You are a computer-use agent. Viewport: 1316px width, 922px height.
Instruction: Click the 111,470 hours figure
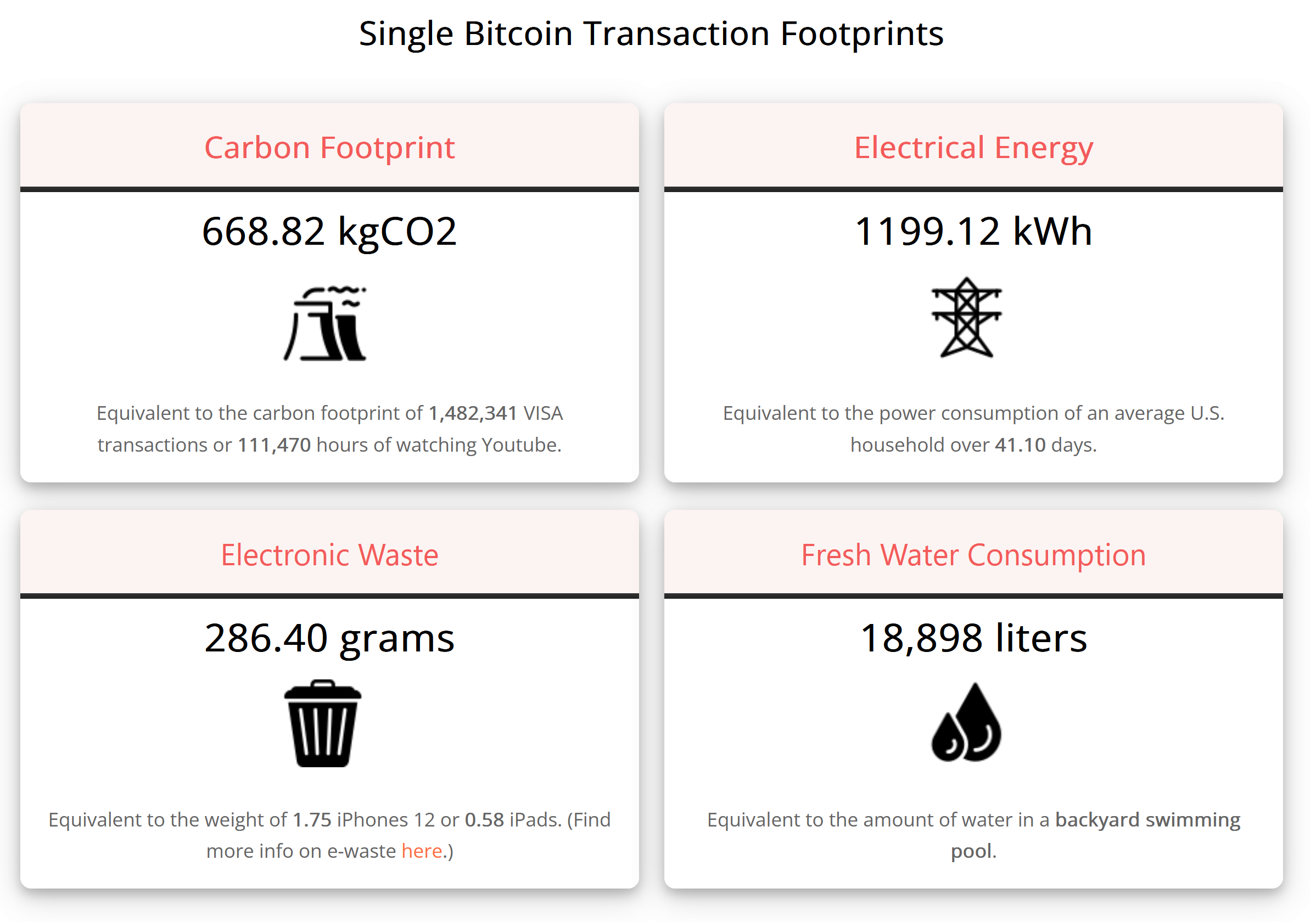pos(275,445)
